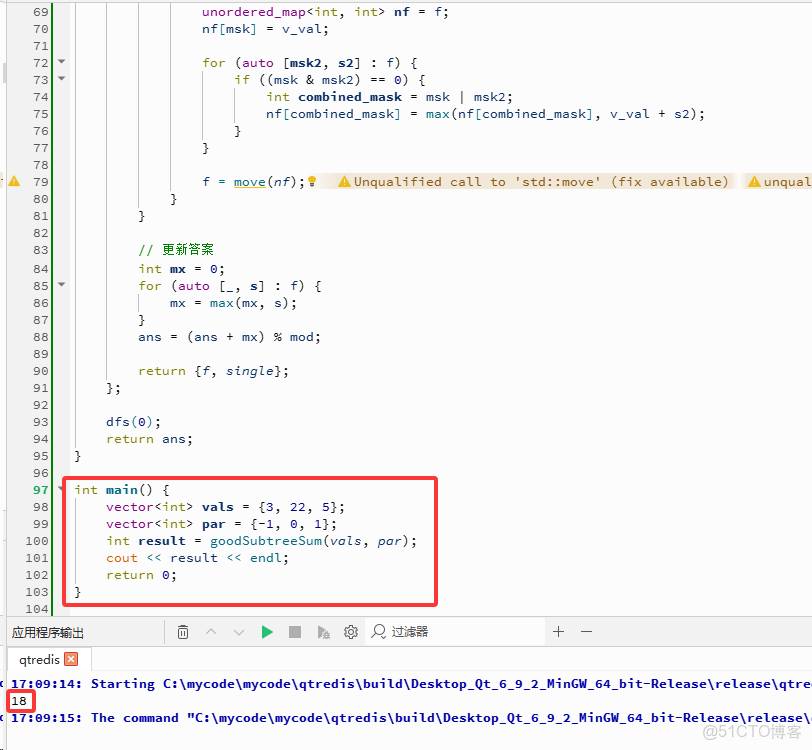
Task: Click vals vector declaration on line 98
Action: [225, 507]
